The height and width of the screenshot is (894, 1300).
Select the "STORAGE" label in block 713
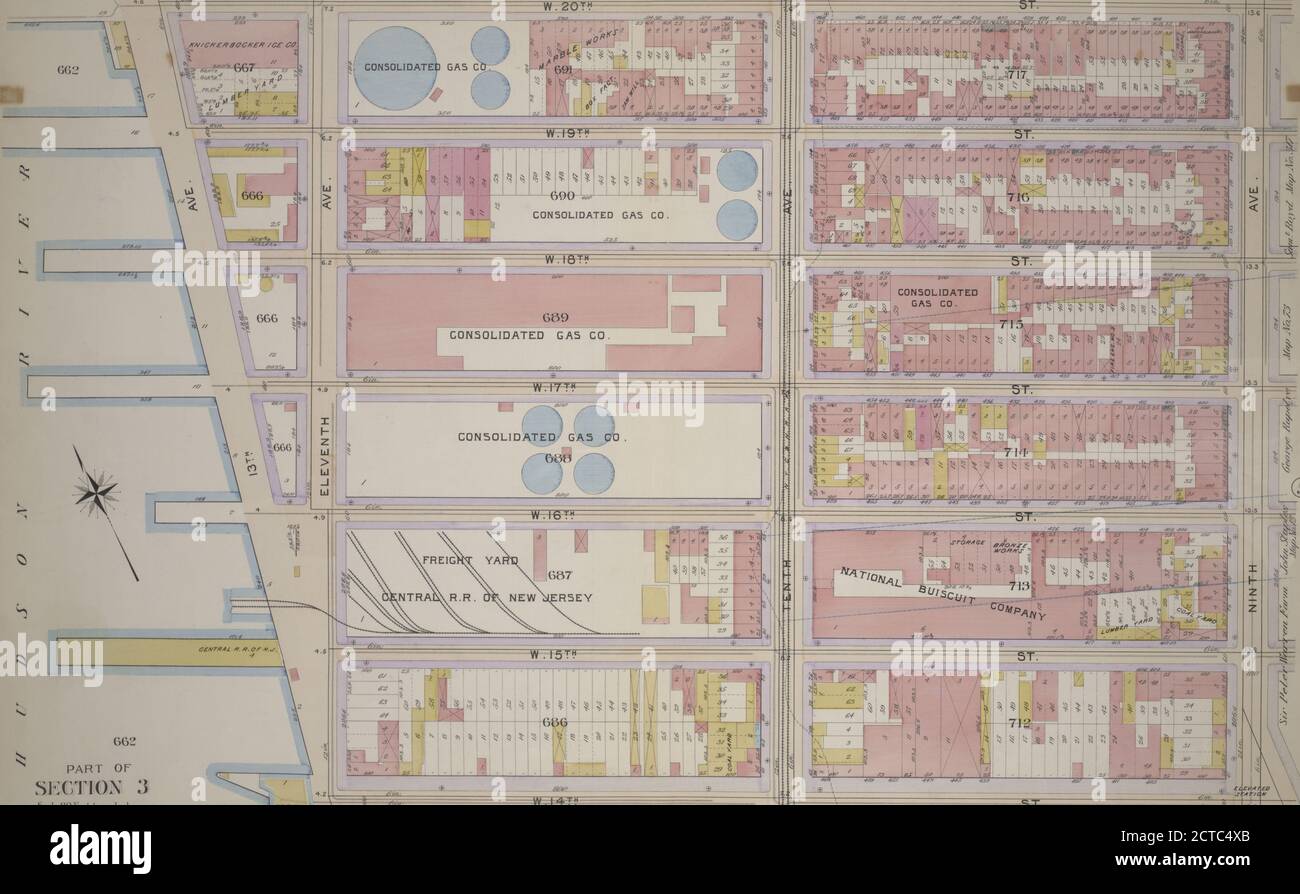967,541
